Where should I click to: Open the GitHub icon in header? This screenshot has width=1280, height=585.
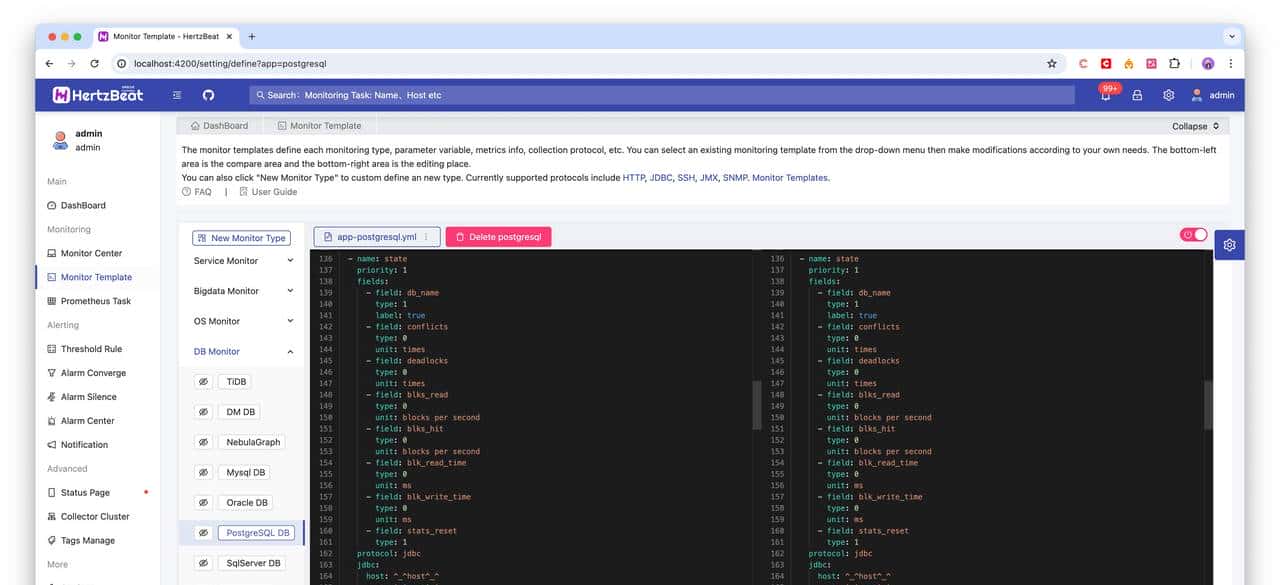click(208, 95)
